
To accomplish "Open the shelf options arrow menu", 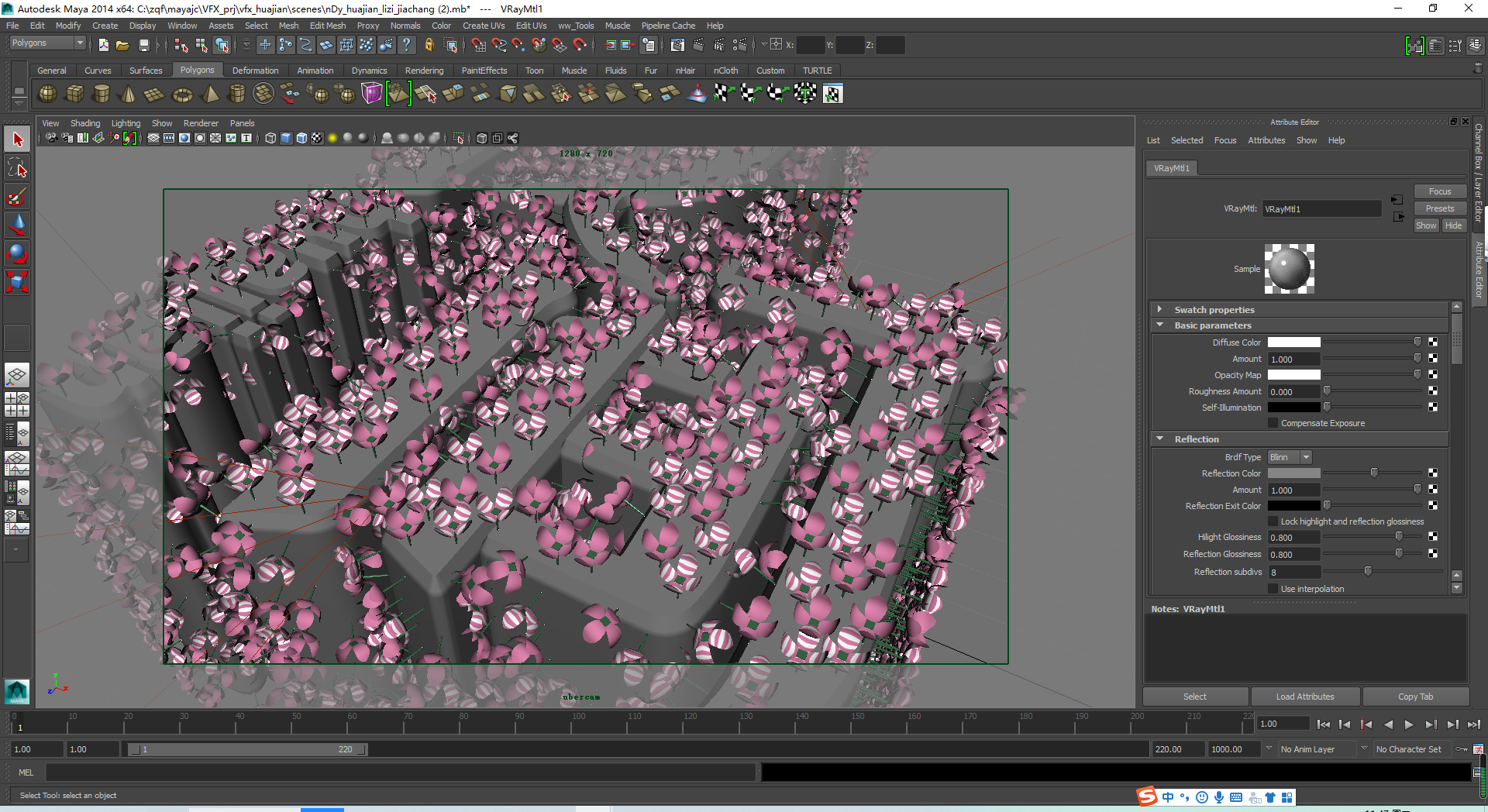I will click(19, 103).
